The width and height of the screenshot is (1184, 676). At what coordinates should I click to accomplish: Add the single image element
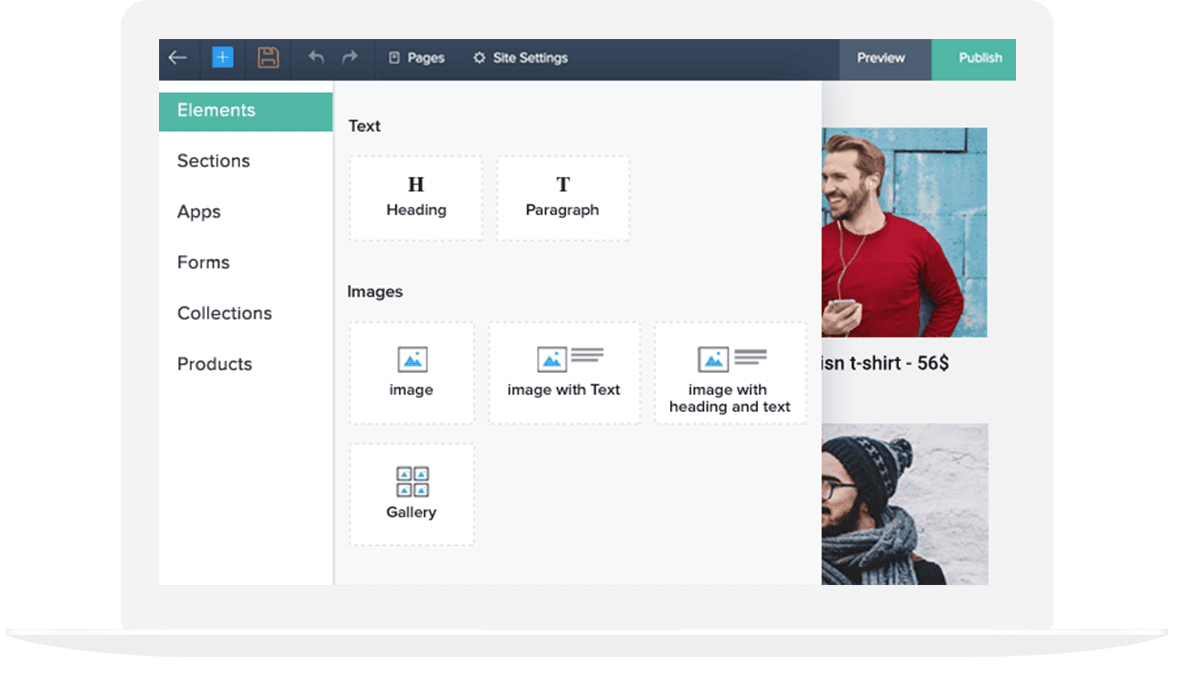point(412,373)
